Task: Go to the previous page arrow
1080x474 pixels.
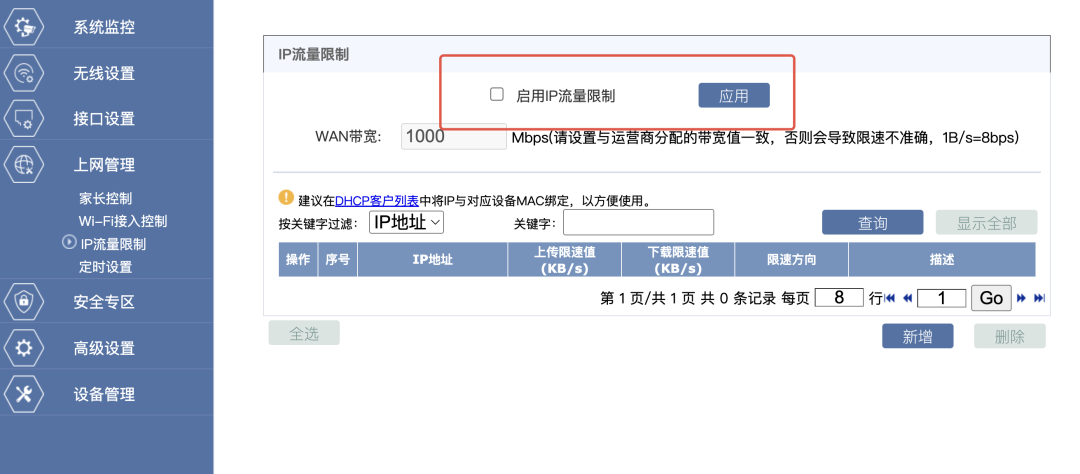Action: [x=907, y=298]
